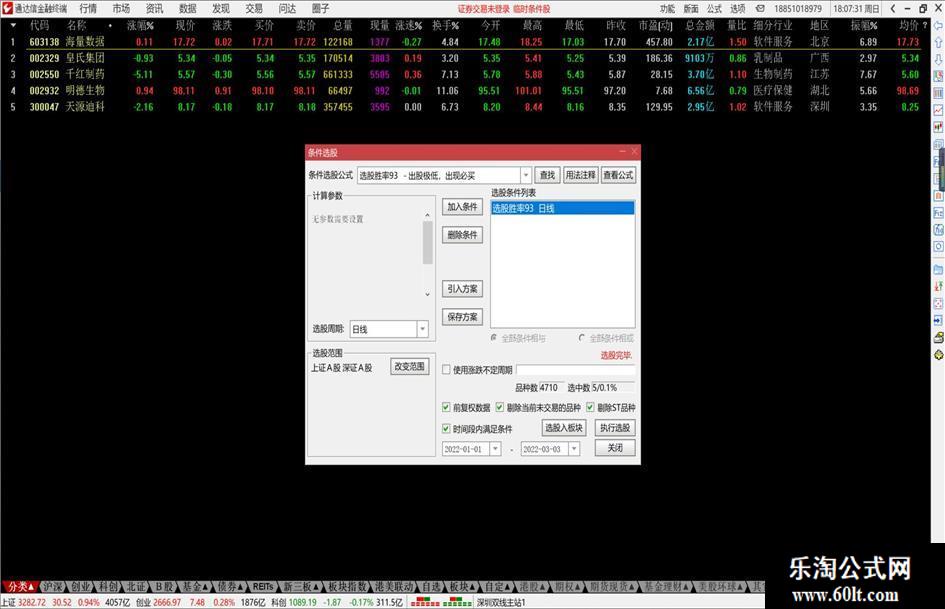The image size is (945, 609).
Task: Uncheck the 剔除ST品种 checkbox
Action: (x=590, y=408)
